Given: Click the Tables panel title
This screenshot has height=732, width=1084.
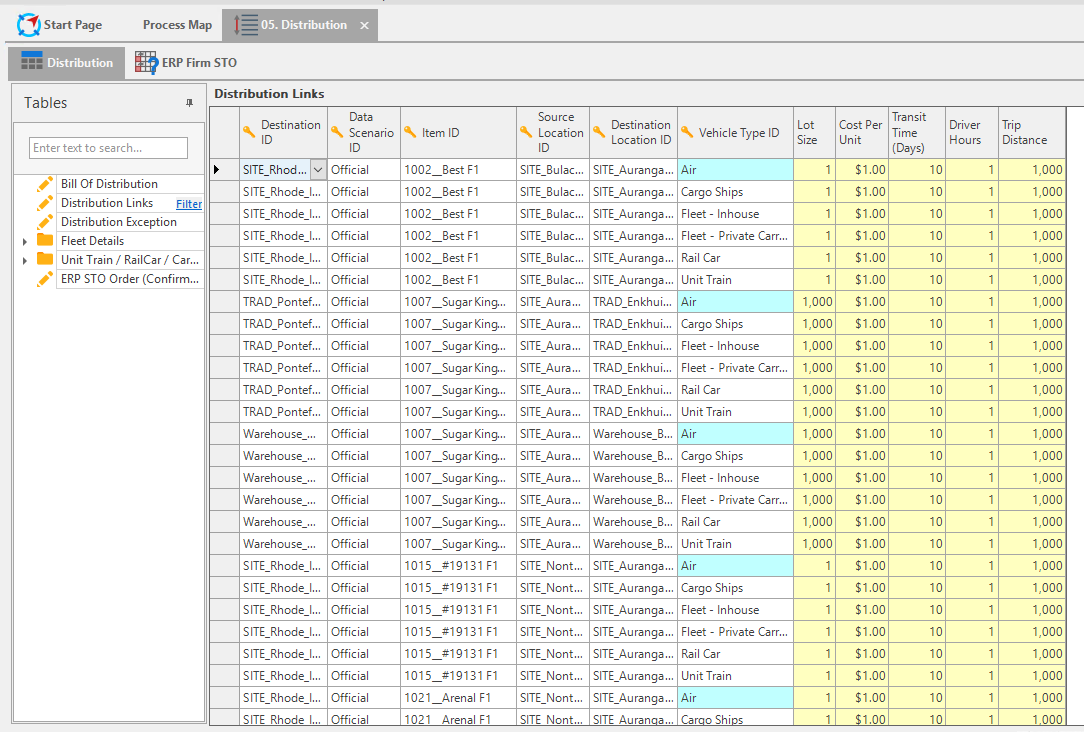Looking at the screenshot, I should pos(46,103).
